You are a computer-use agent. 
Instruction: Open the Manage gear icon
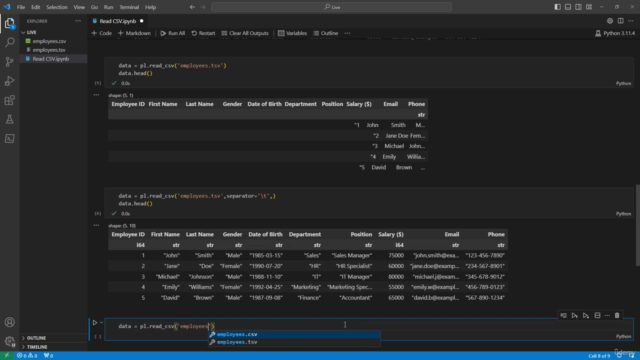pyautogui.click(x=9, y=341)
